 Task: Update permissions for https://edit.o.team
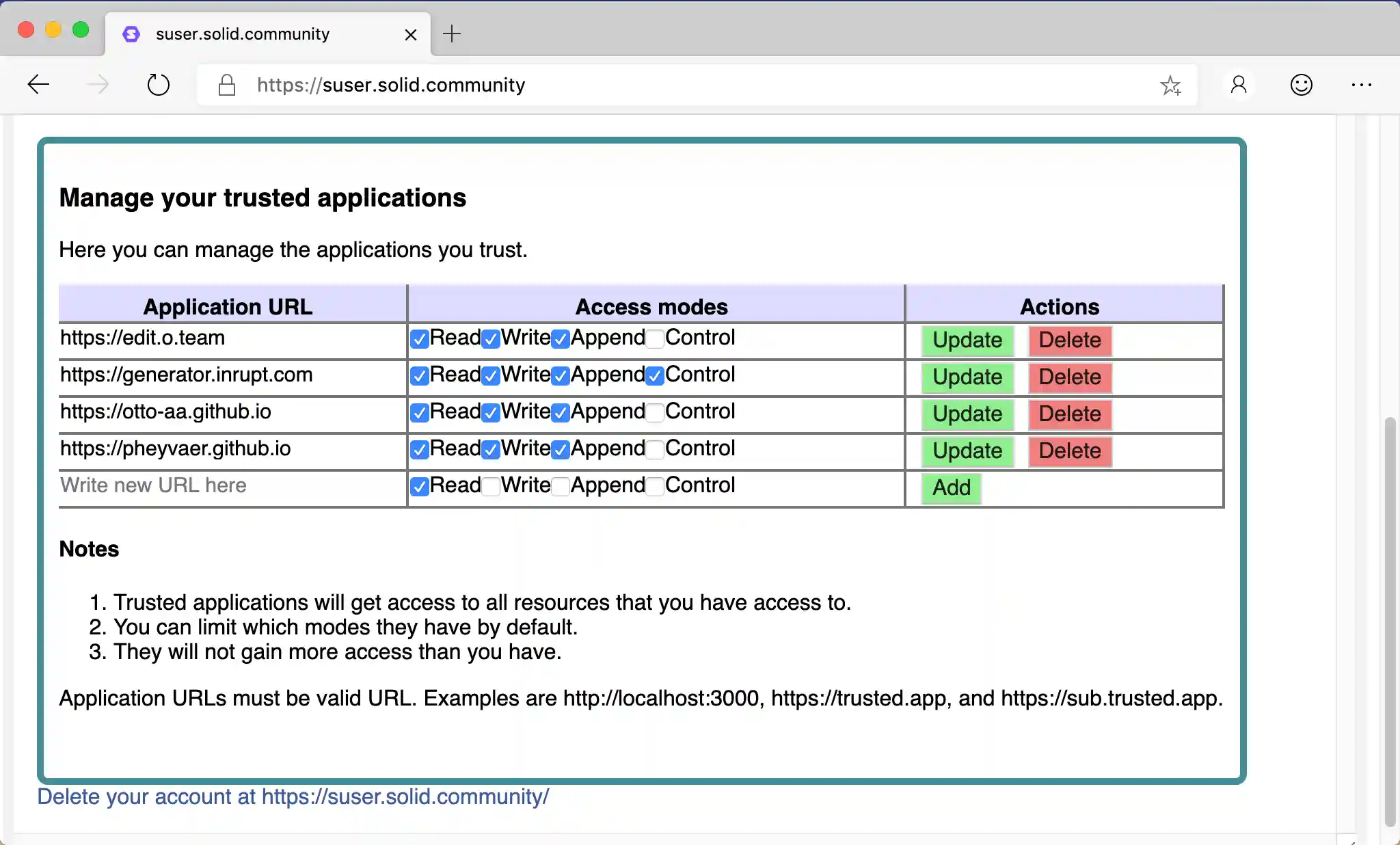click(x=967, y=340)
